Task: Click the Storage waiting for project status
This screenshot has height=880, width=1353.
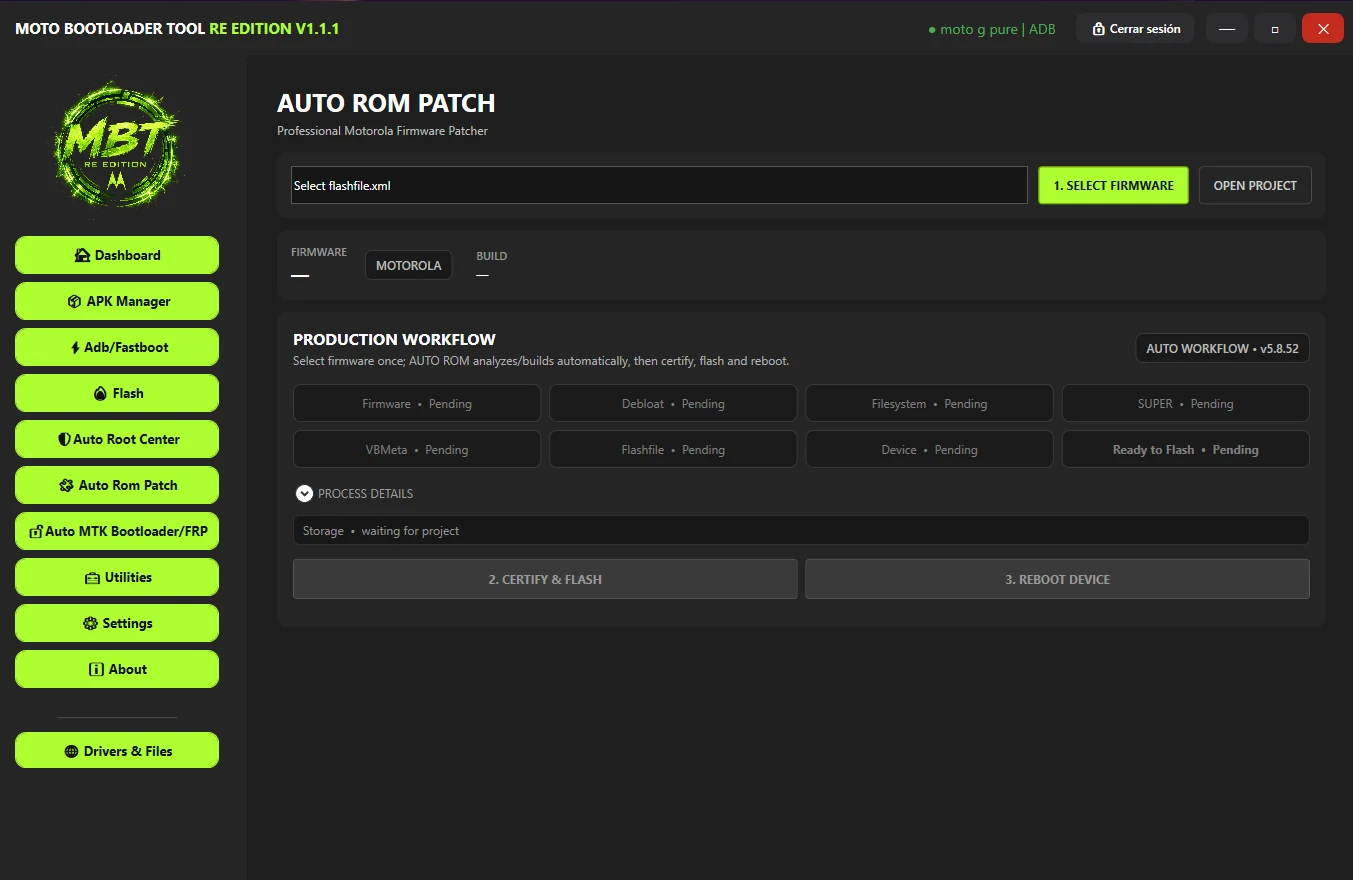Action: pos(801,530)
